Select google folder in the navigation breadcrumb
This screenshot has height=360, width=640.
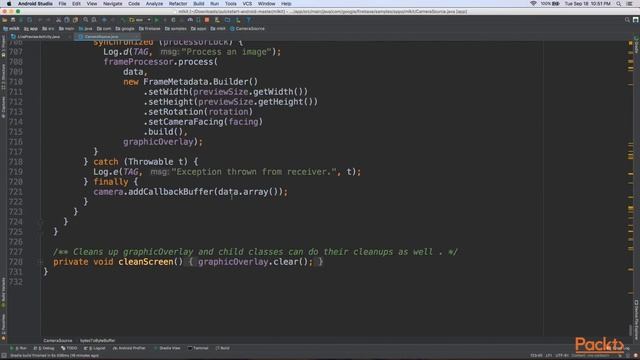[125, 29]
